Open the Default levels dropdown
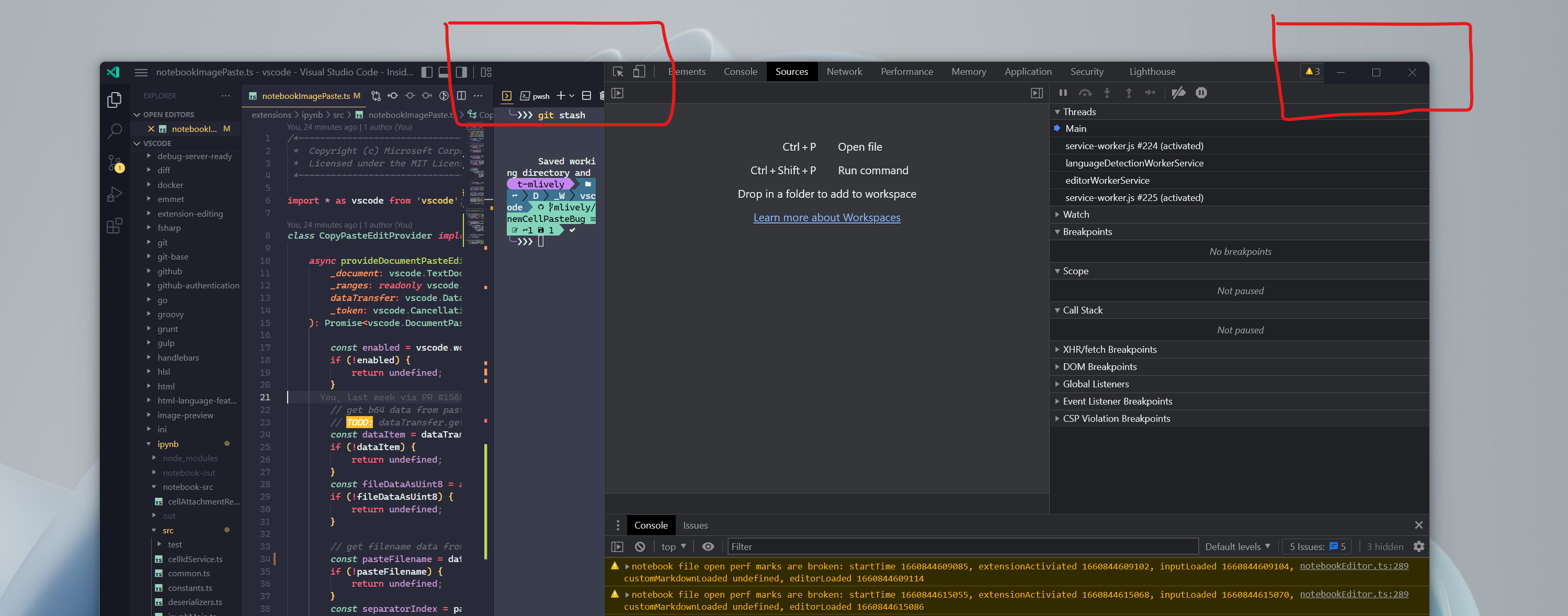This screenshot has width=1568, height=616. 1237,546
